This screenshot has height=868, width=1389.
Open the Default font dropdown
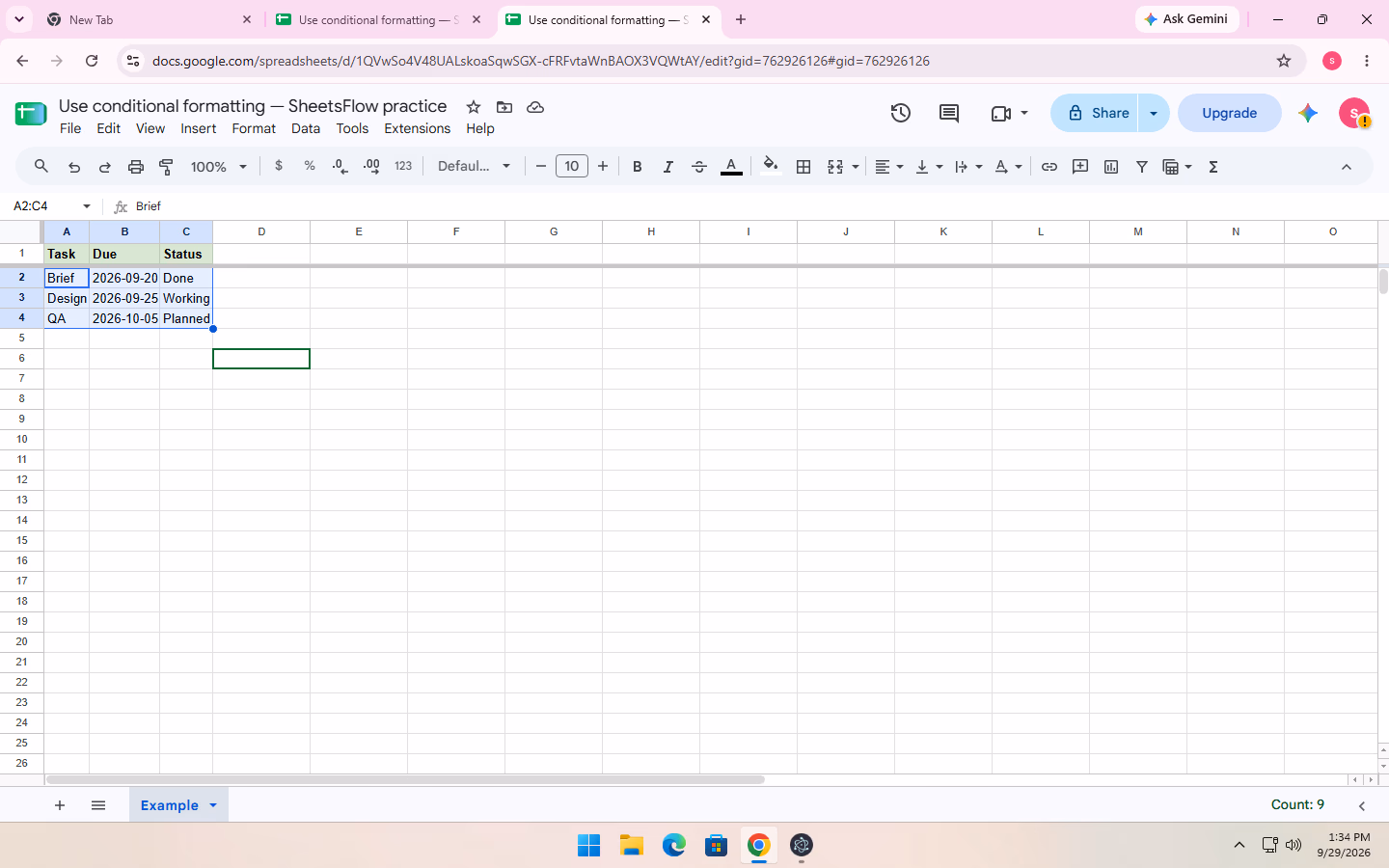click(x=474, y=166)
